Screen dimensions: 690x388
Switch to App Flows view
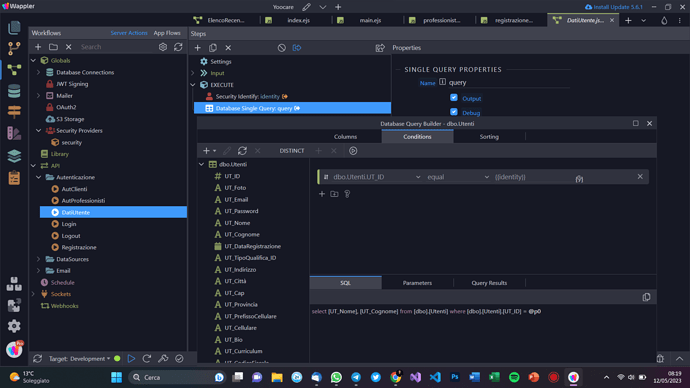pos(167,33)
